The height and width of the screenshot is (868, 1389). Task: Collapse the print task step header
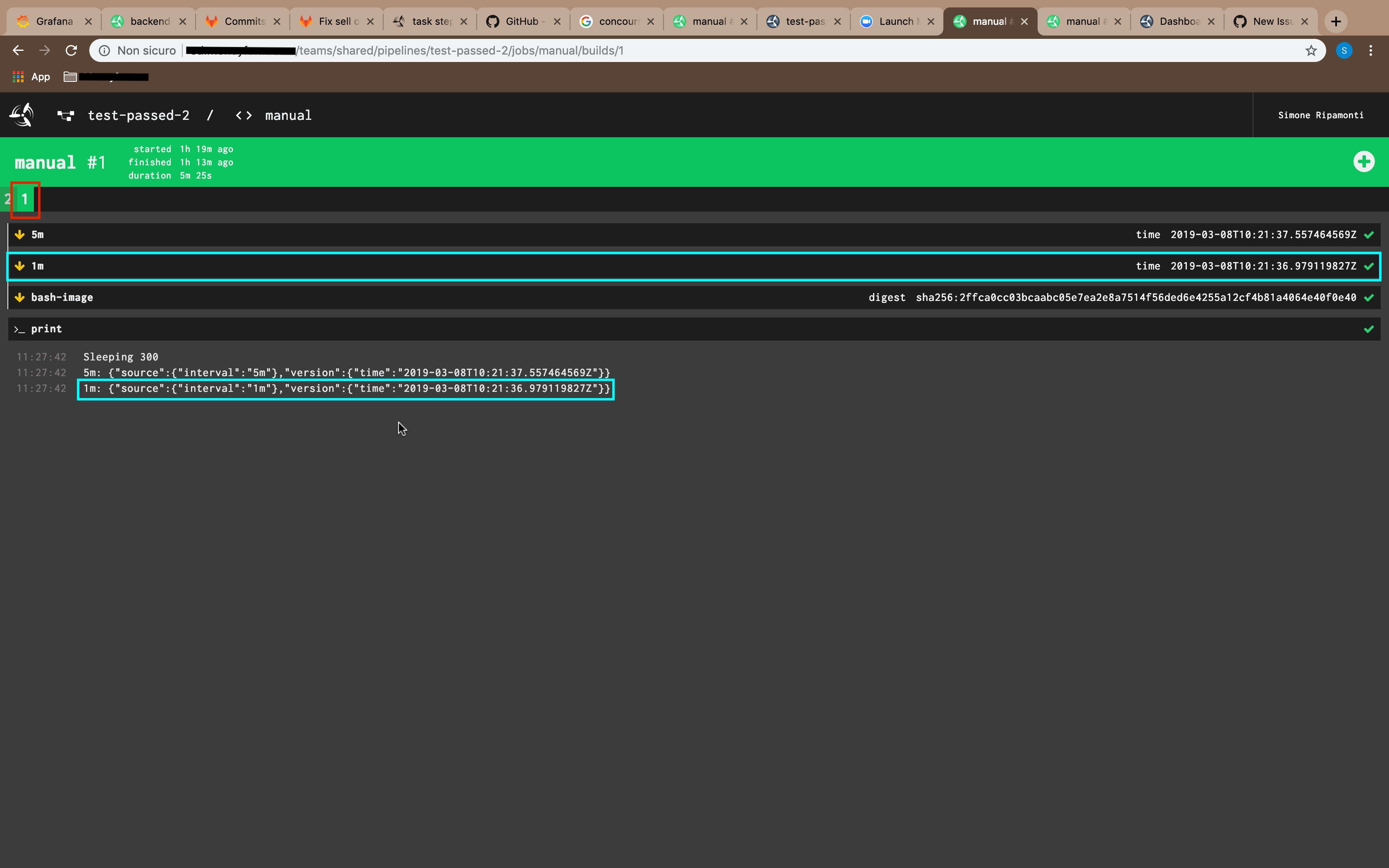pos(46,329)
